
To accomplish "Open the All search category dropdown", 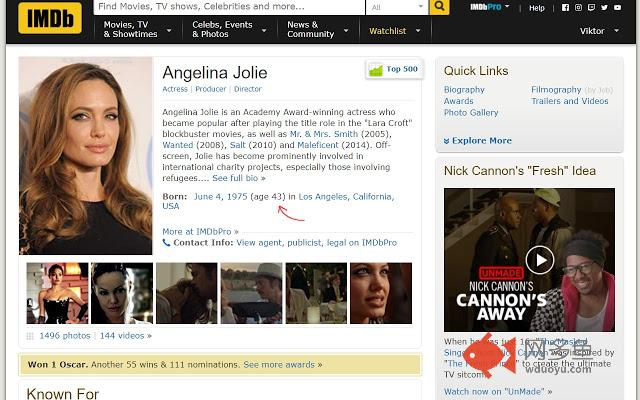I will [397, 7].
